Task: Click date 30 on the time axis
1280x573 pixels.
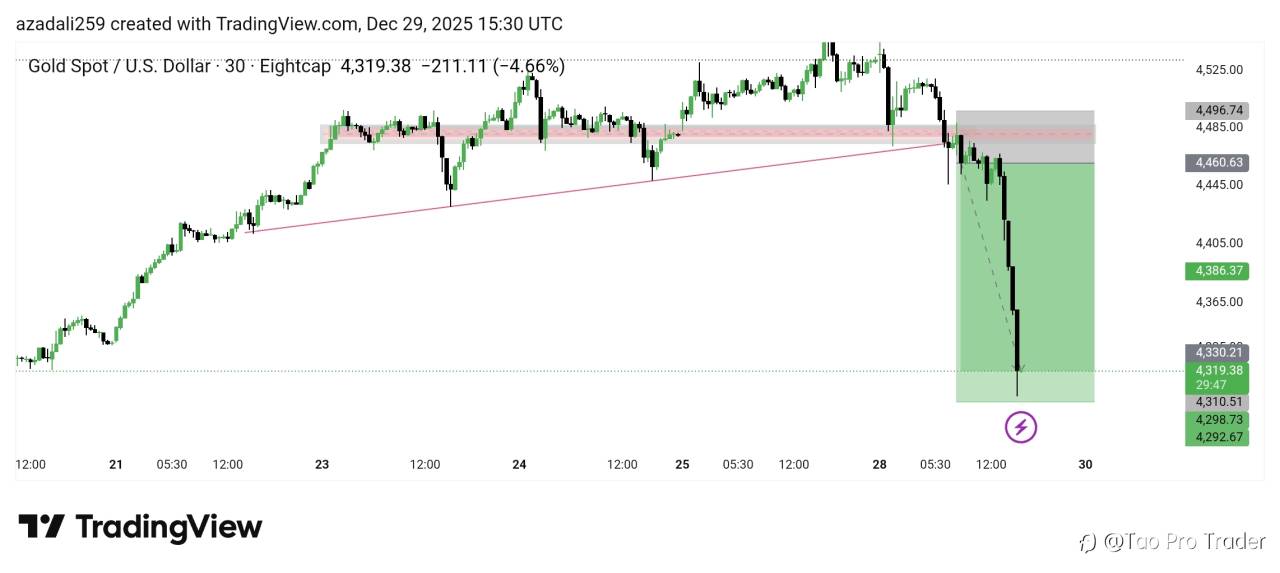Action: [1085, 464]
